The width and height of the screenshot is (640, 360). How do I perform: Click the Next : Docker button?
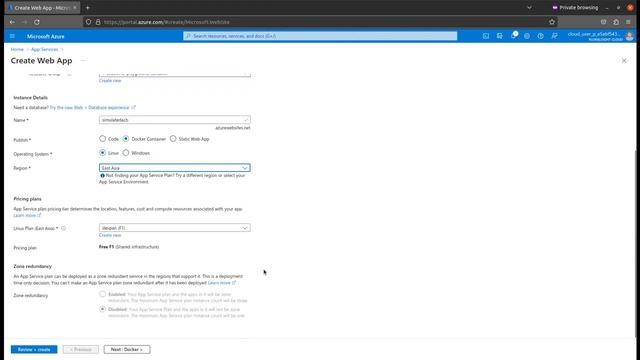[127, 349]
